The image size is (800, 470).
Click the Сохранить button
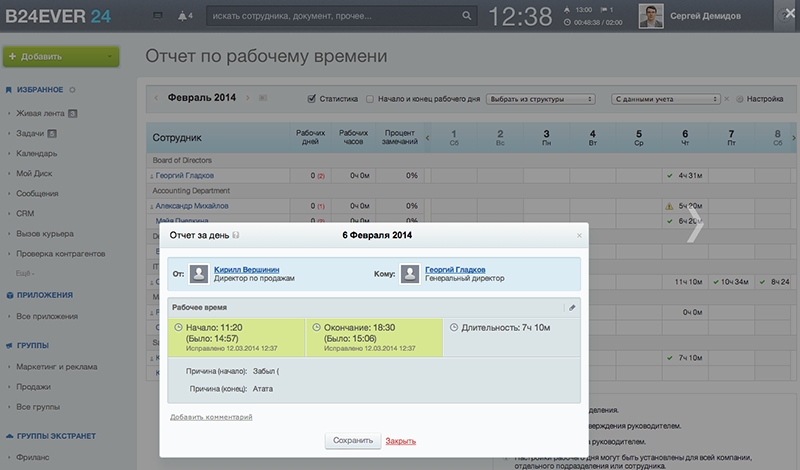point(353,440)
